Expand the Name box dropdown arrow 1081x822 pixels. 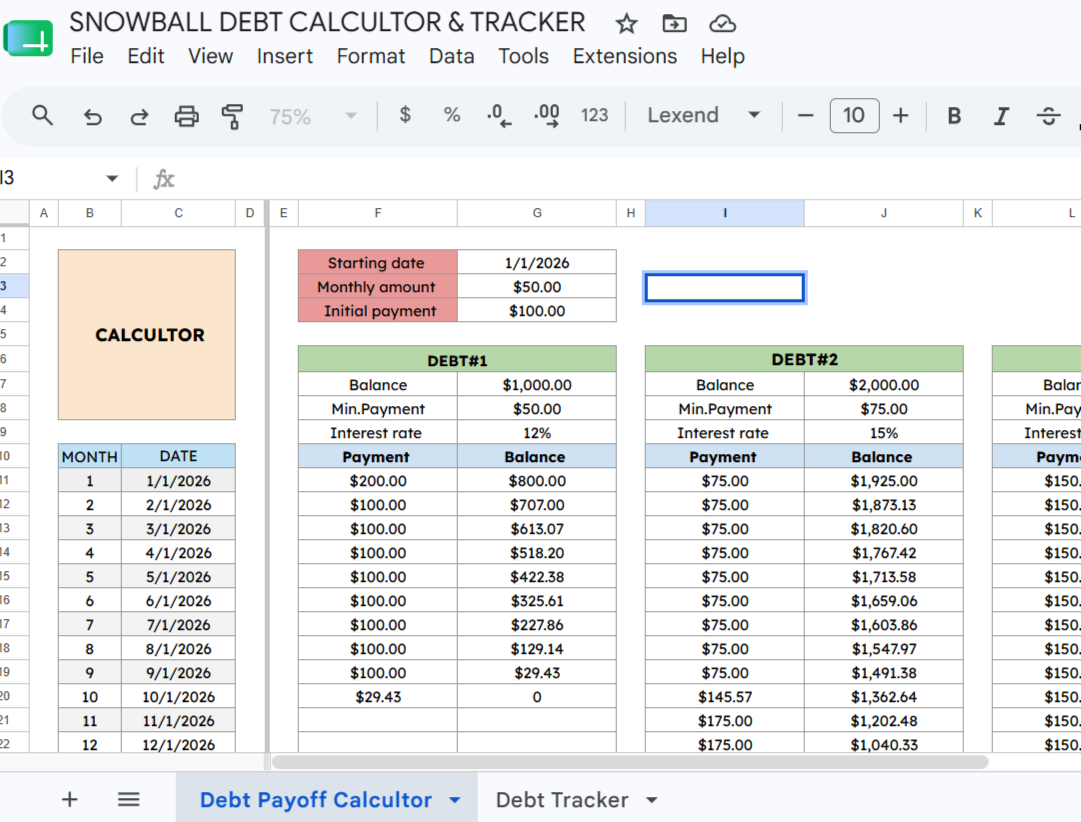tap(112, 179)
